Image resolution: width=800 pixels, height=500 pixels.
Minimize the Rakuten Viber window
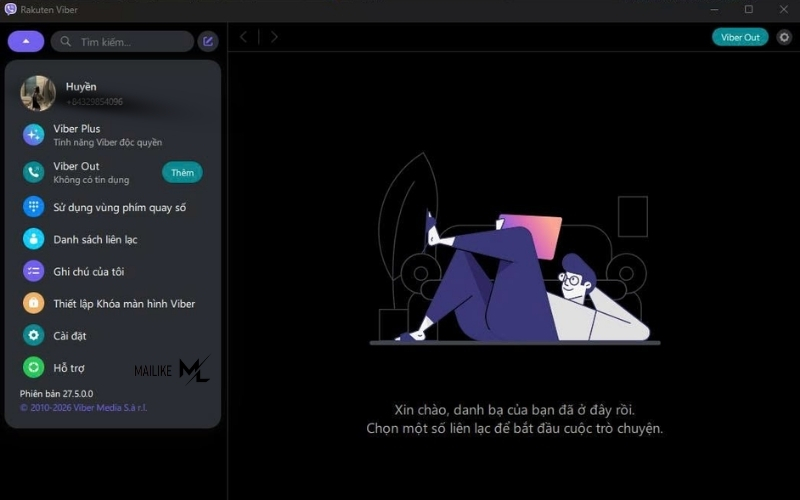point(714,9)
